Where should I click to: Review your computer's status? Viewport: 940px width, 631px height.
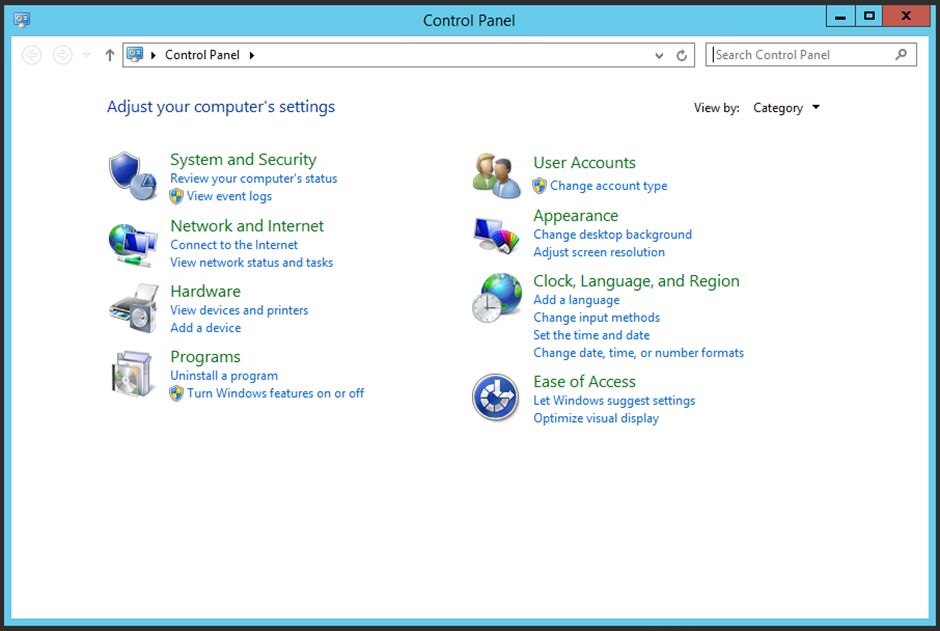pyautogui.click(x=254, y=179)
